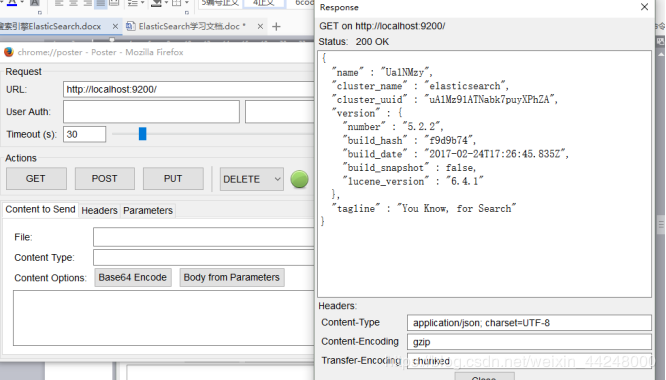Click the Transfer-Encoding chunked field
This screenshot has height=380, width=666.
click(529, 360)
